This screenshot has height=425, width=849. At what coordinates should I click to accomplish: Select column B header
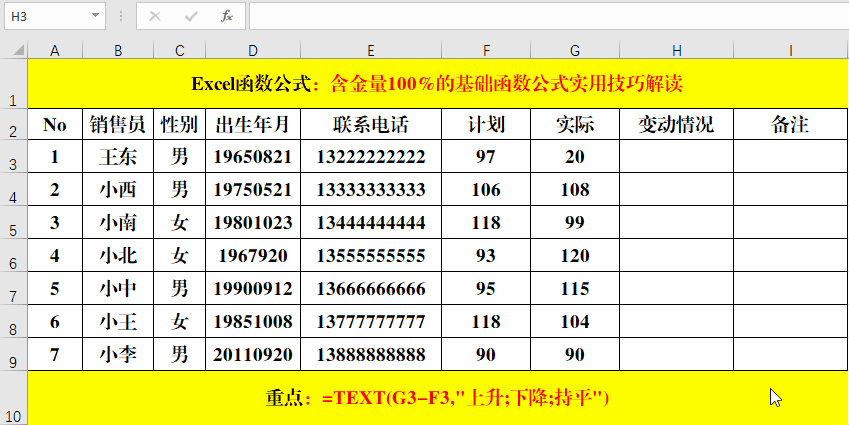(118, 50)
